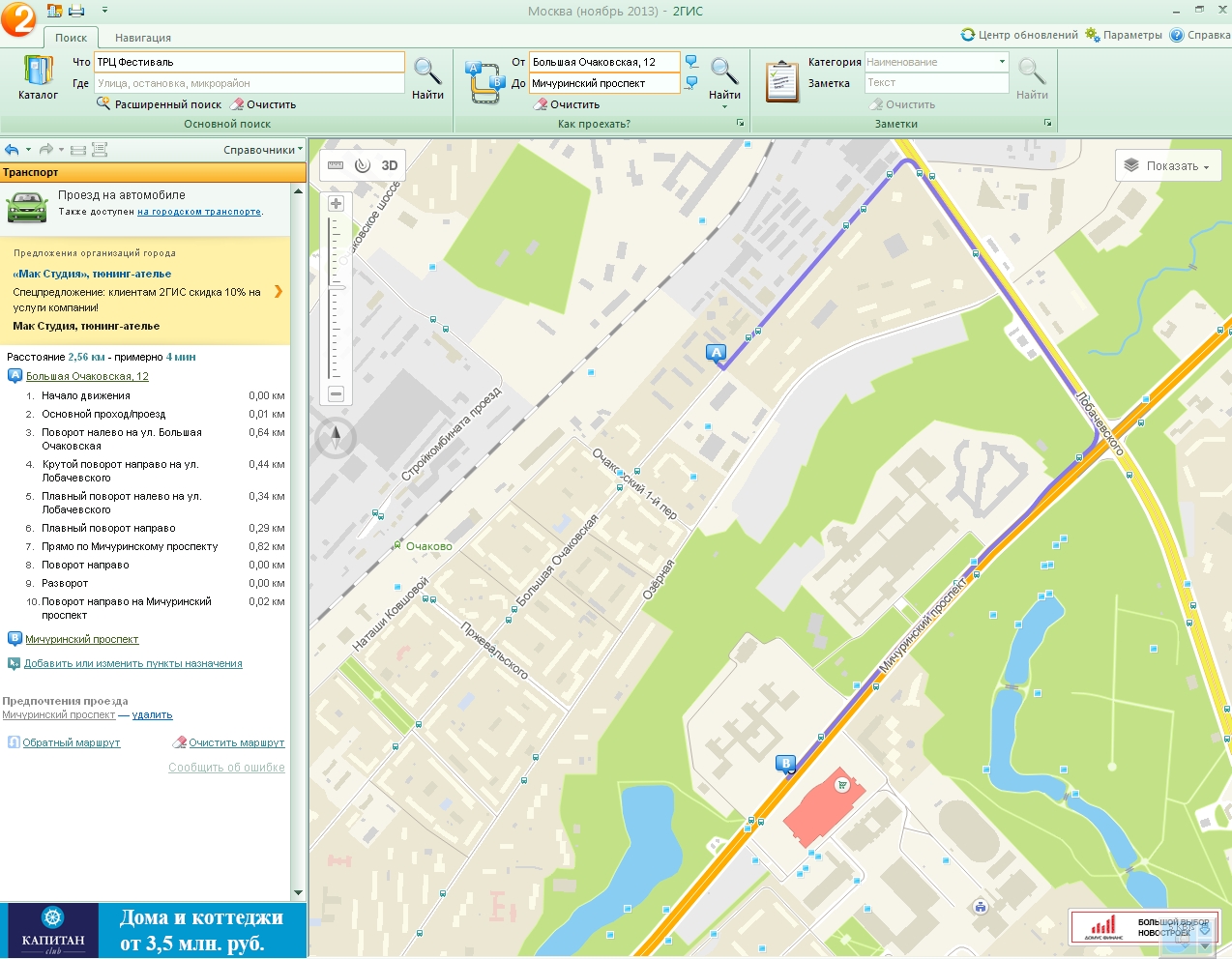Image resolution: width=1232 pixels, height=959 pixels.
Task: Click the city buildings icon in title bar
Action: click(x=55, y=11)
